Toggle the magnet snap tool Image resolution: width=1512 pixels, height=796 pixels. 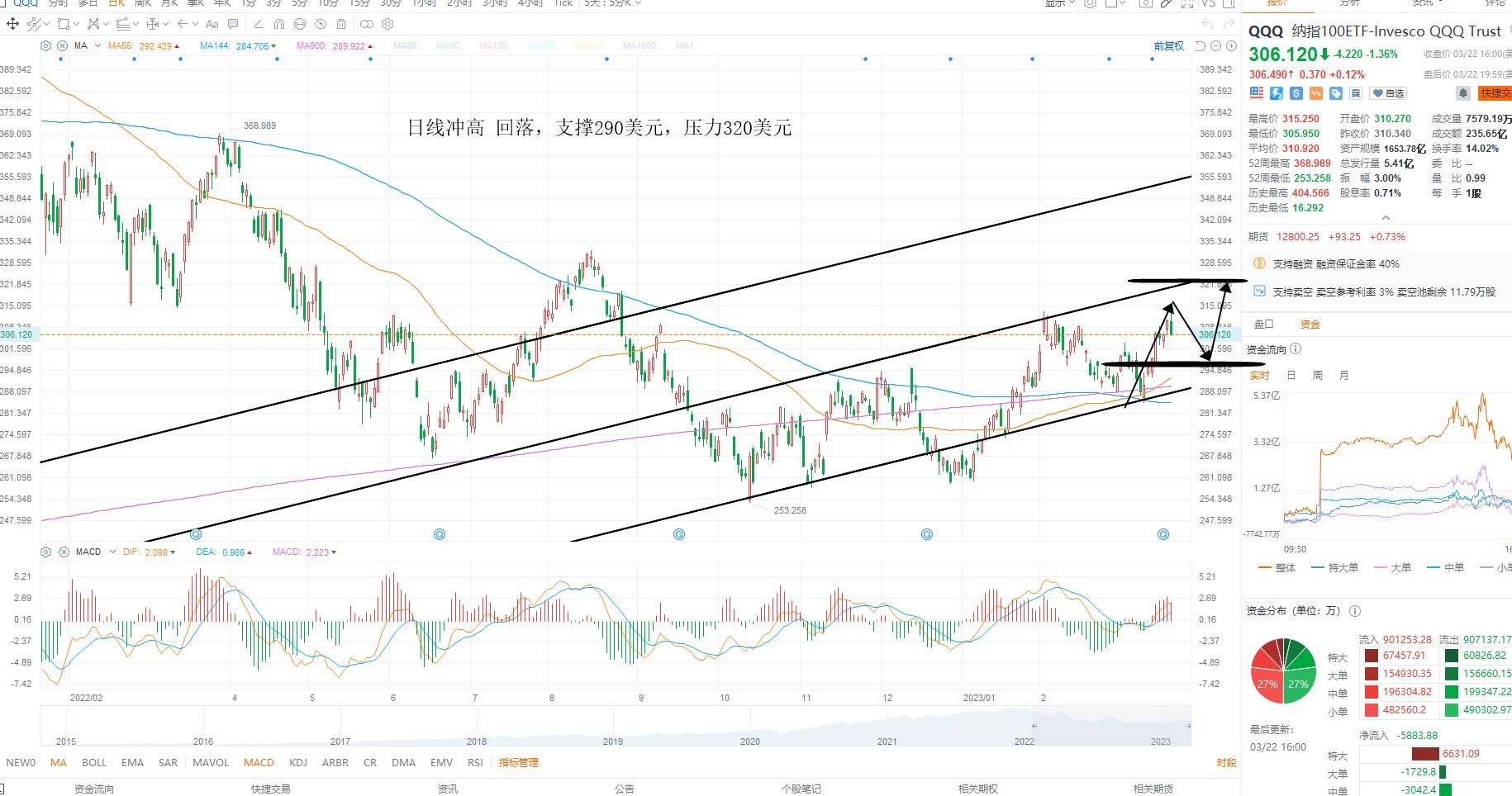(279, 24)
